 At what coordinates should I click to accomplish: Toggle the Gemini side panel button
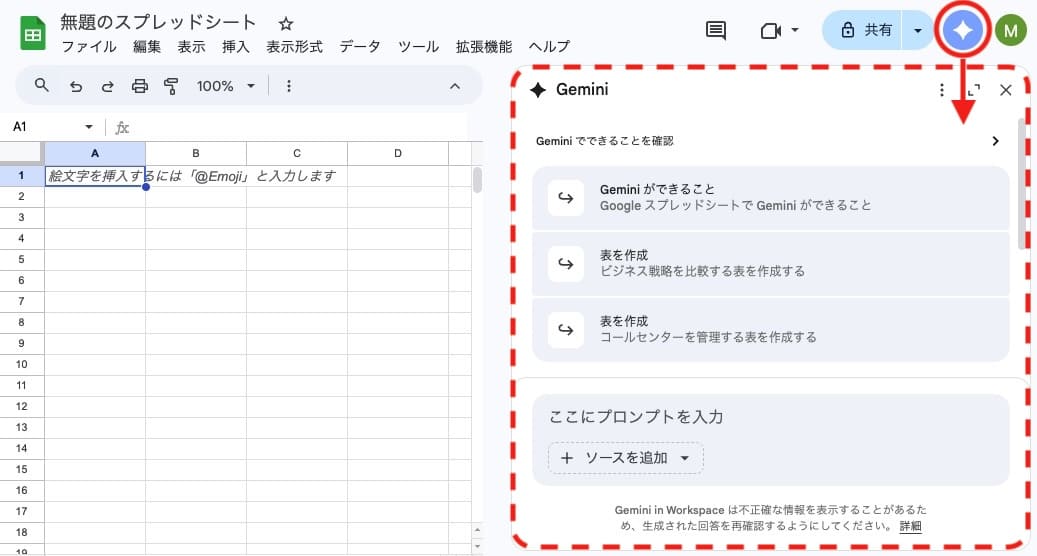[x=962, y=30]
